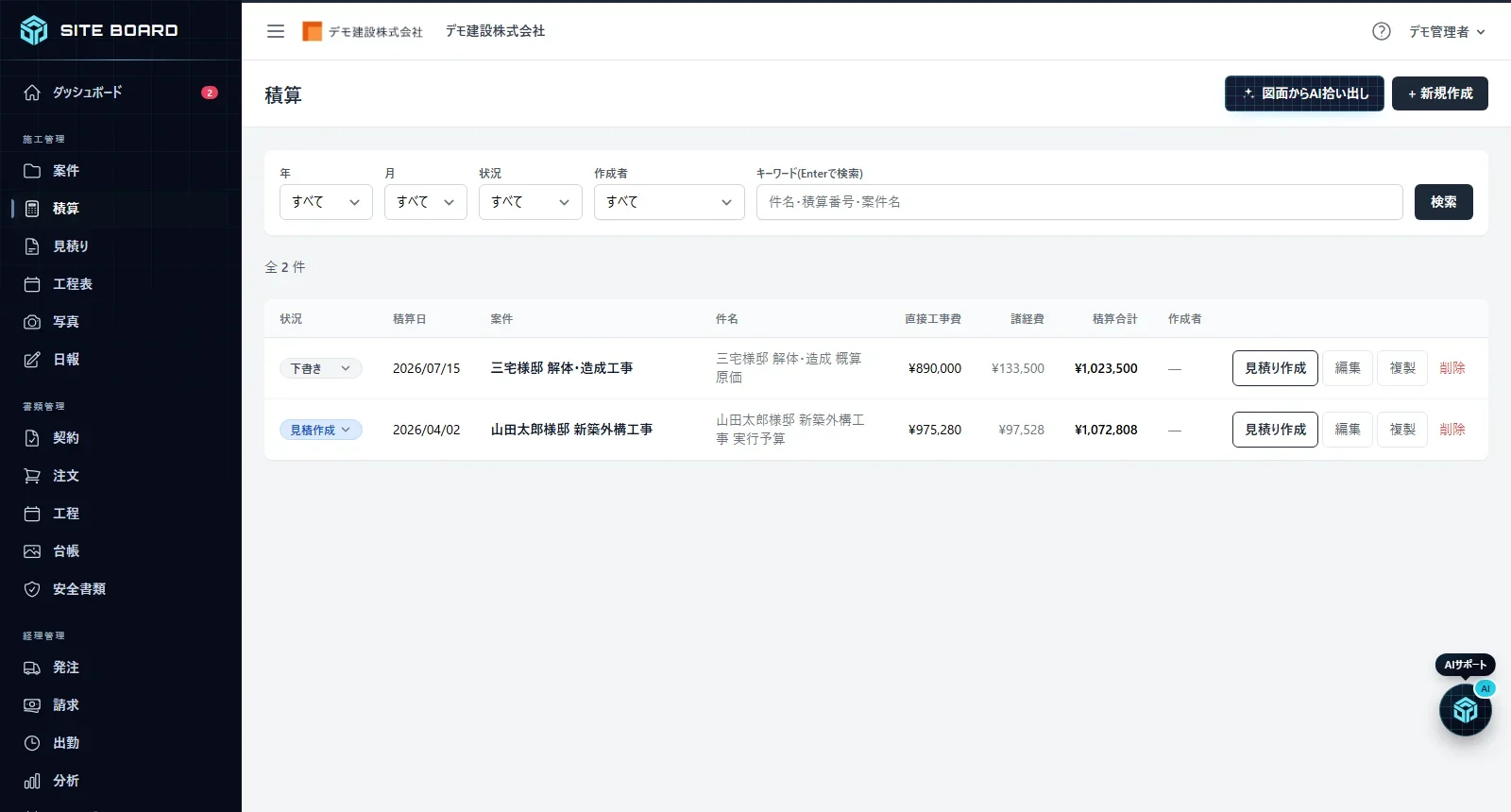1511x812 pixels.
Task: Click the 請求 money icon
Action: click(32, 705)
